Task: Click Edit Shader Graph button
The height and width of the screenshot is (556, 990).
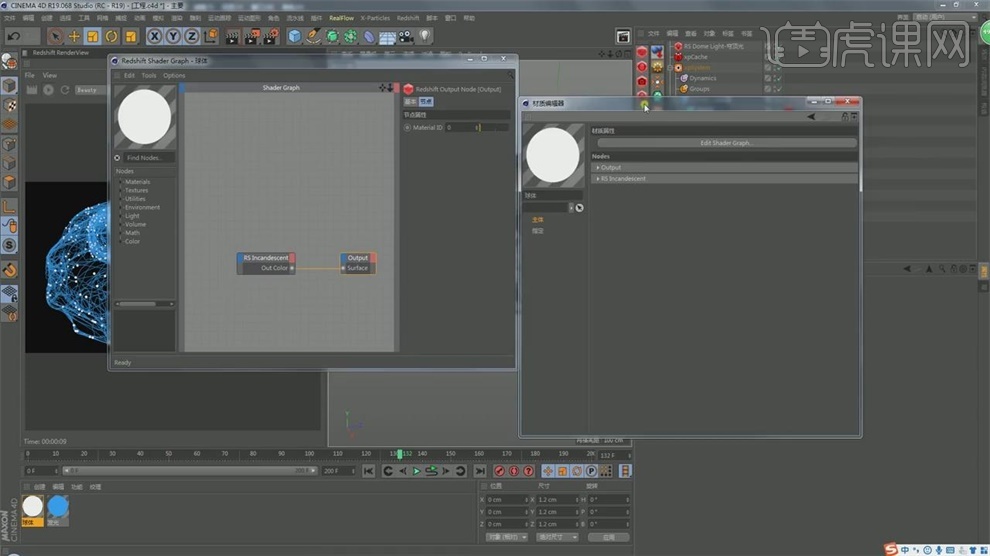Action: (726, 143)
